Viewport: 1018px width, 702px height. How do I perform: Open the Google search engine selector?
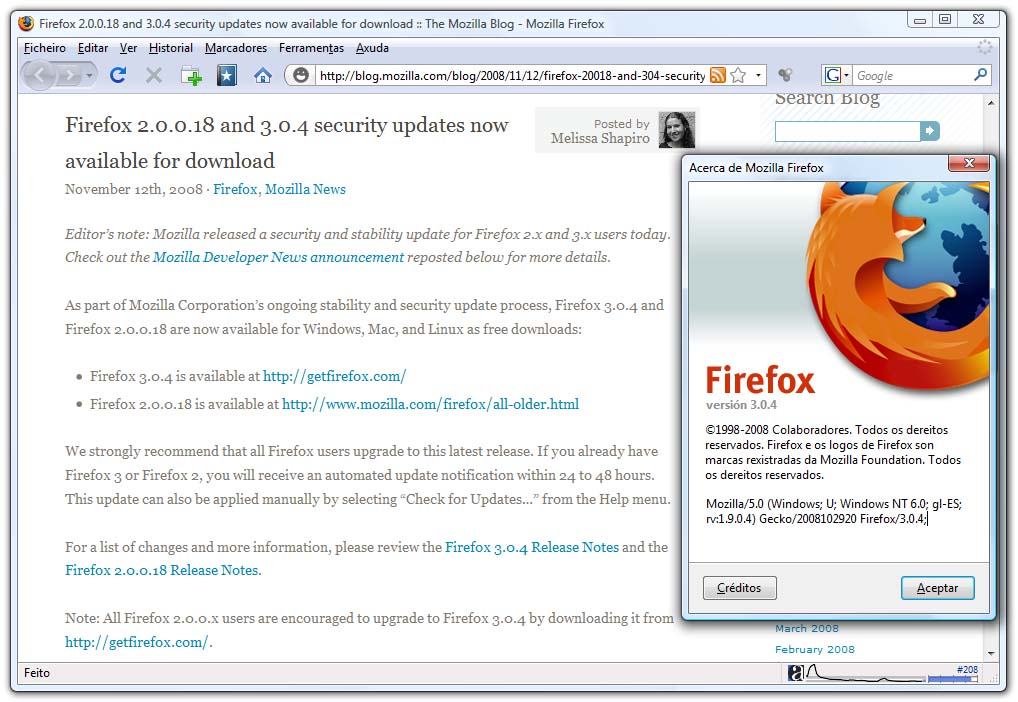coord(836,75)
